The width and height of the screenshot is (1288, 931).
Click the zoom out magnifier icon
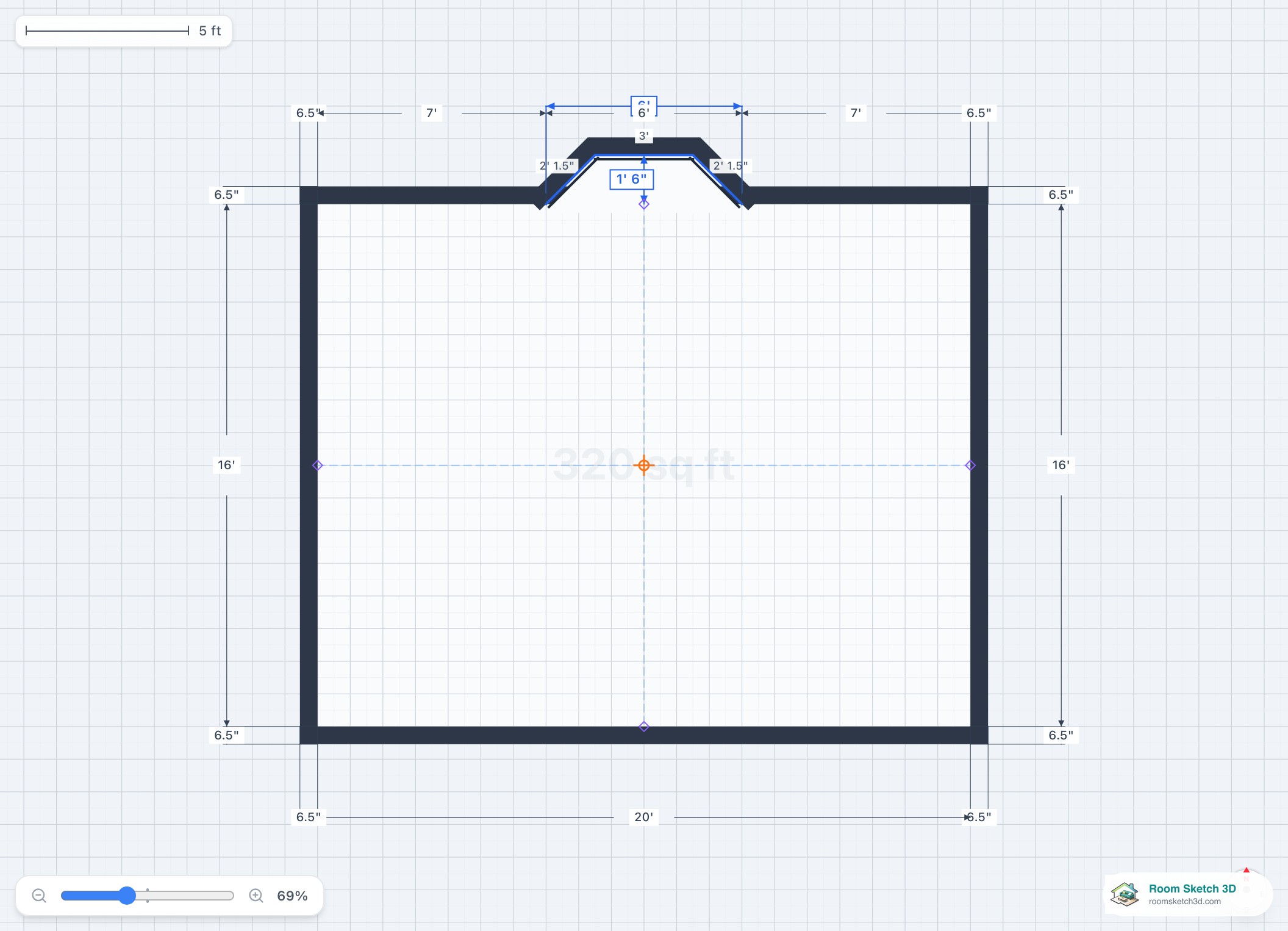tap(39, 896)
